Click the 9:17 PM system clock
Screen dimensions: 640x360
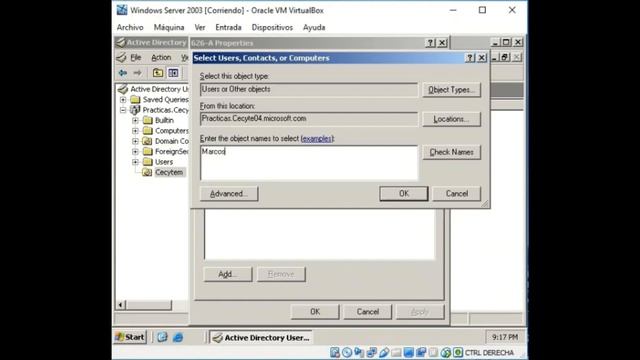click(505, 337)
